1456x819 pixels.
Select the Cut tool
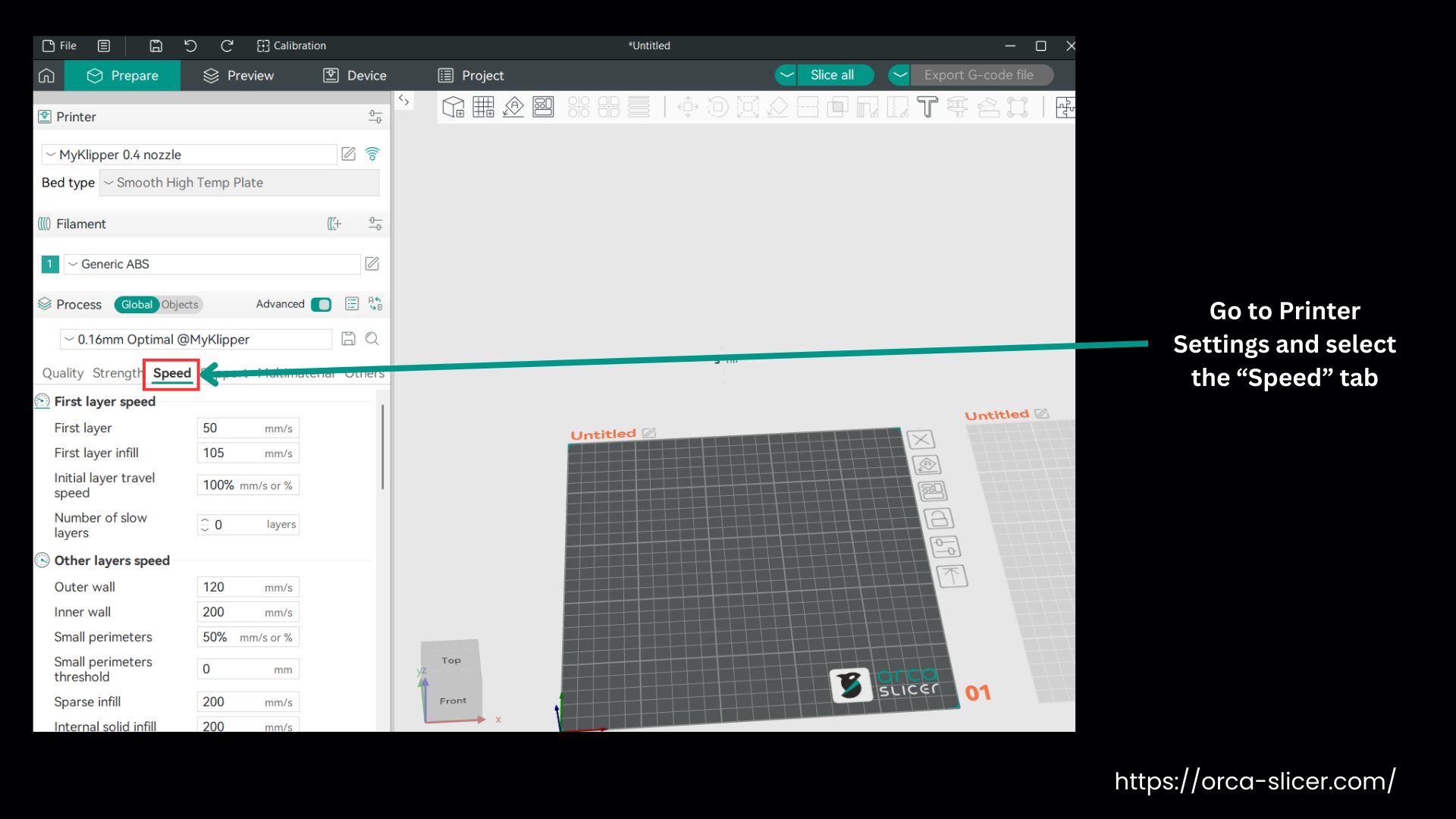click(808, 107)
